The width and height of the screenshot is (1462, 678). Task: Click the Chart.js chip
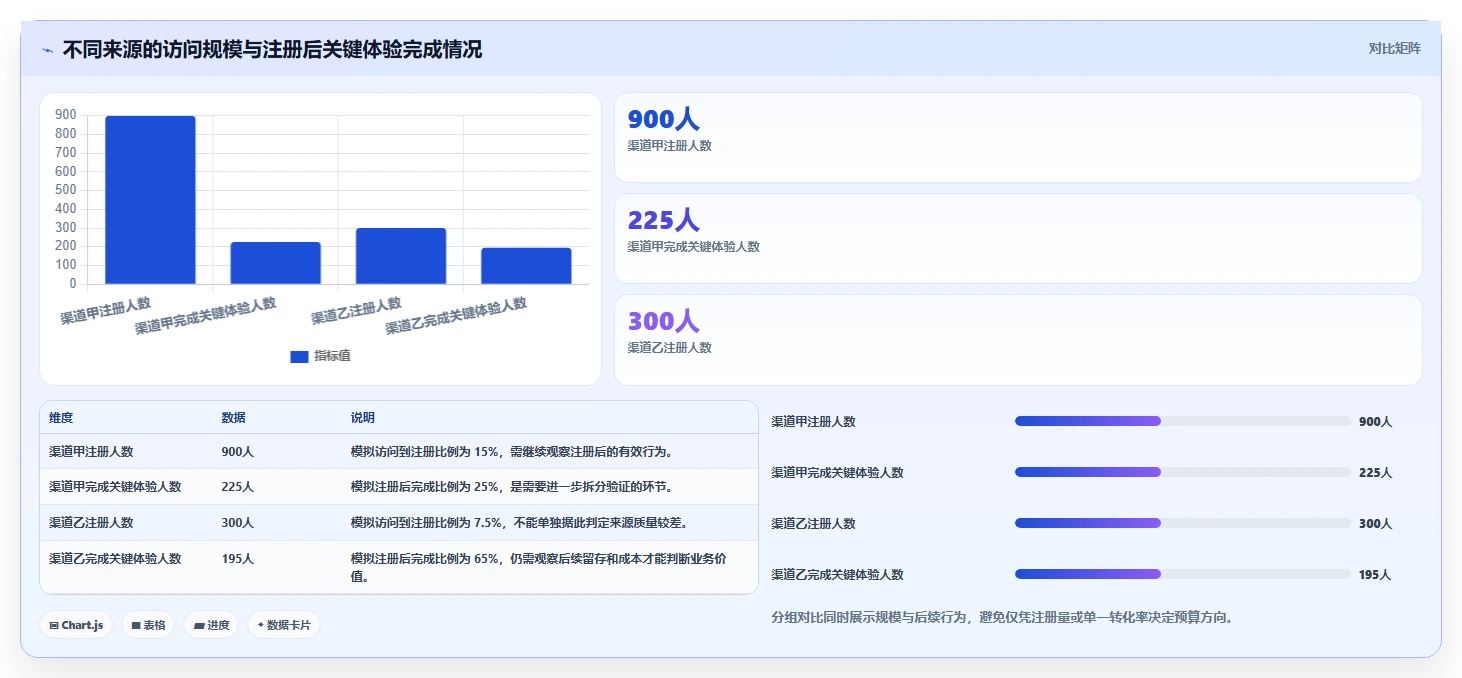tap(77, 625)
